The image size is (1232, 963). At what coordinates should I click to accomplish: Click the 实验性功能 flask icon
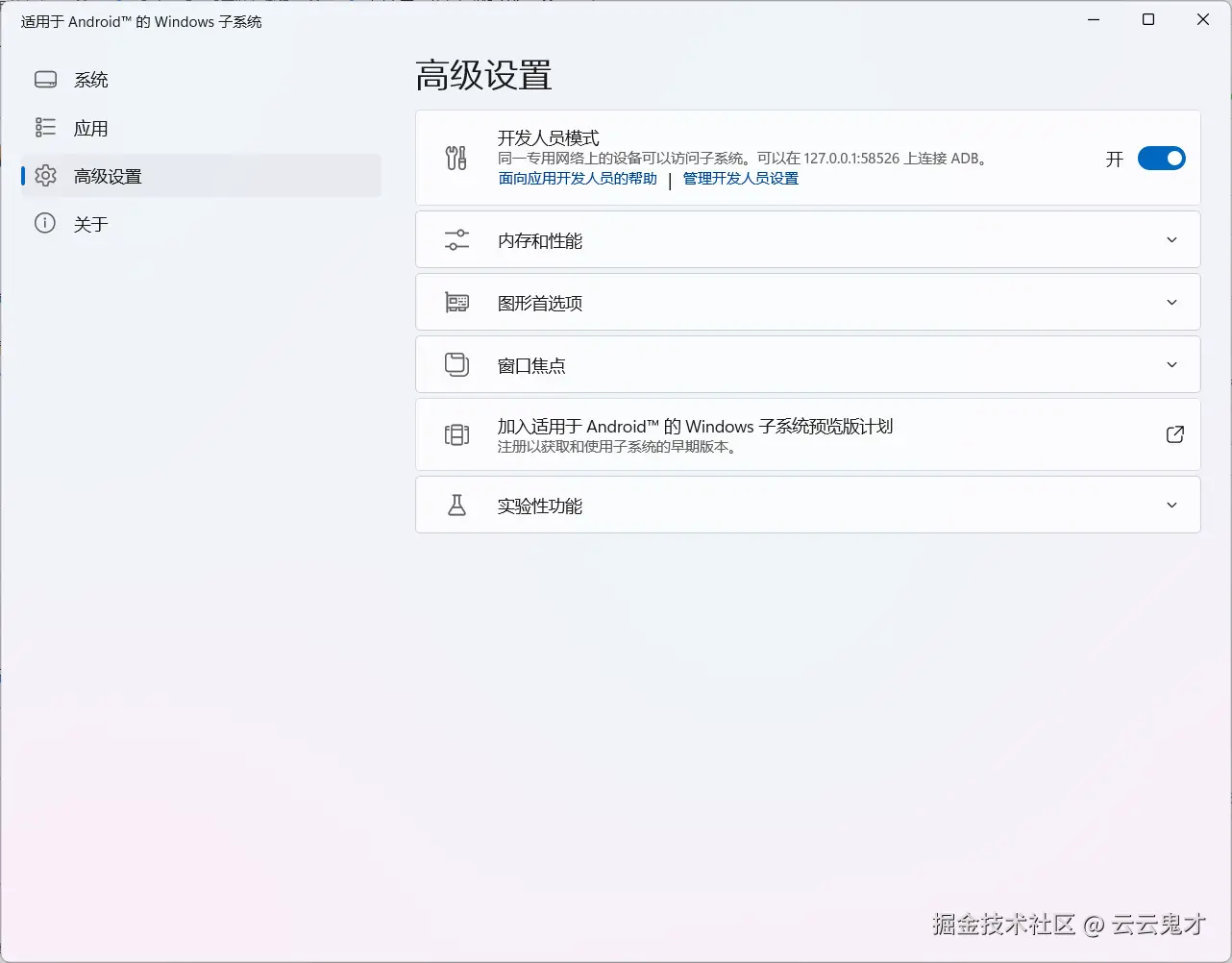456,505
